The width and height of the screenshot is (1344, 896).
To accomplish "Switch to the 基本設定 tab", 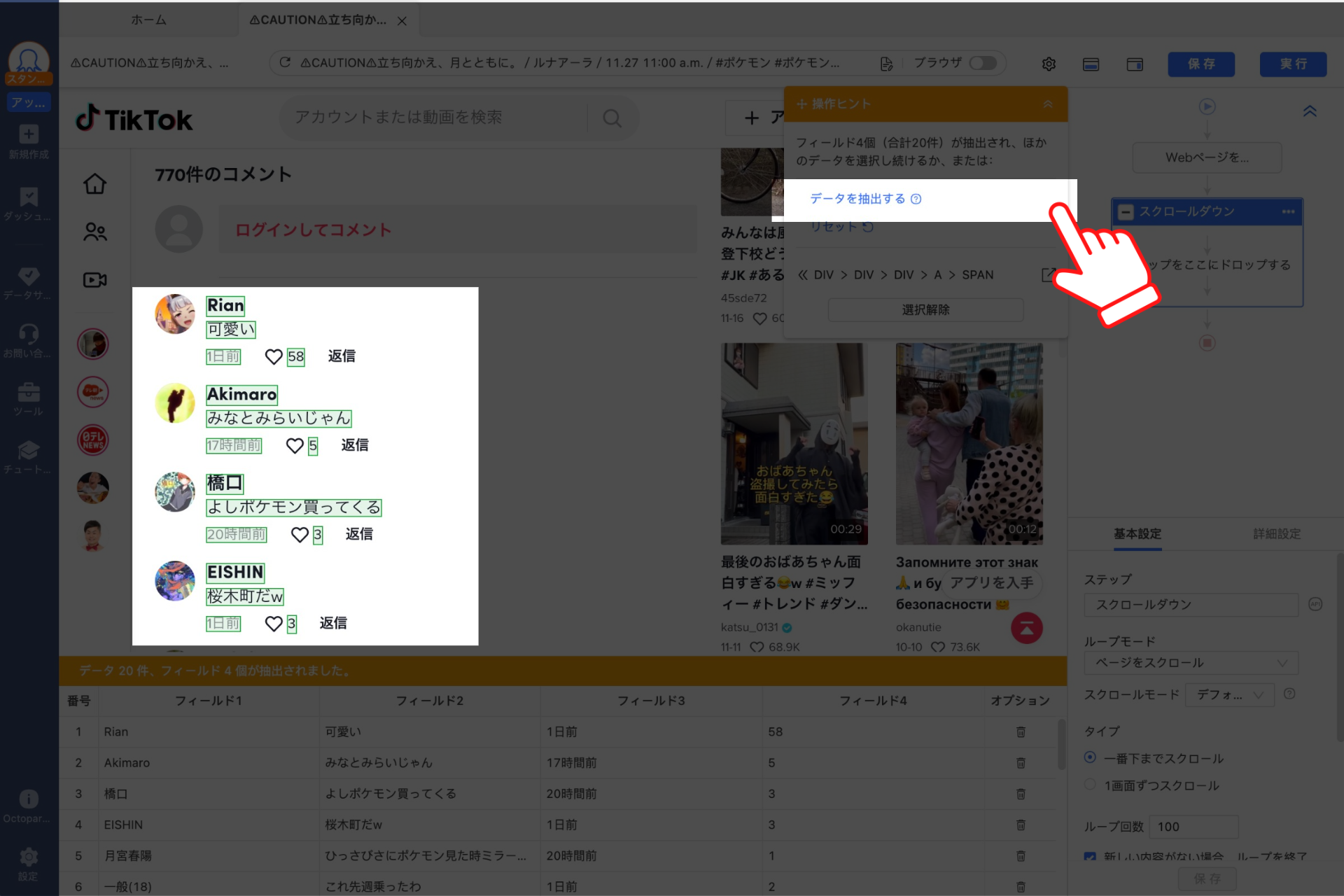I will coord(1137,534).
